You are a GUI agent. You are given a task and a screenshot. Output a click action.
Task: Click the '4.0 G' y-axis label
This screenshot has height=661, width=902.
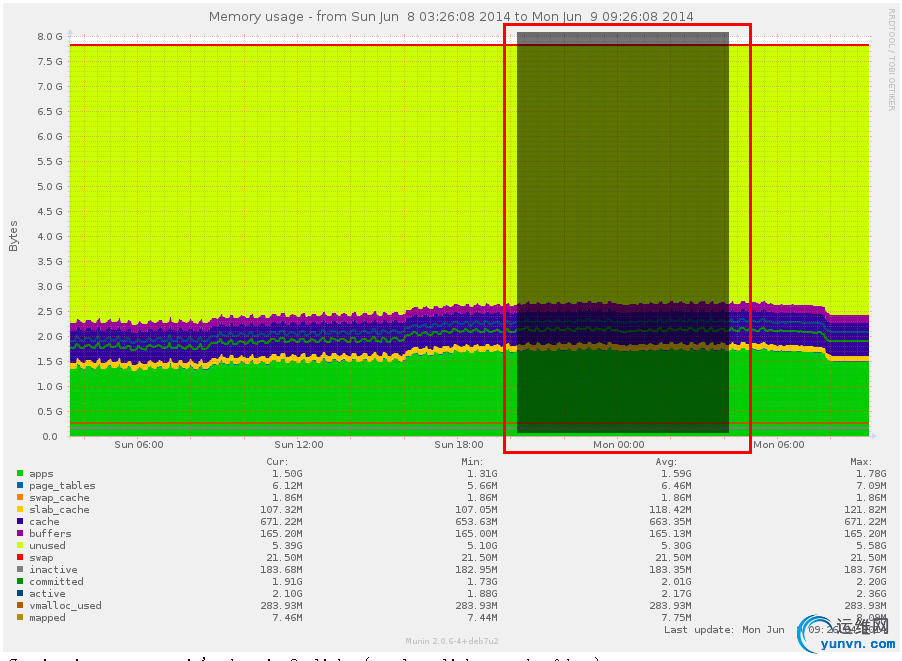(50, 236)
